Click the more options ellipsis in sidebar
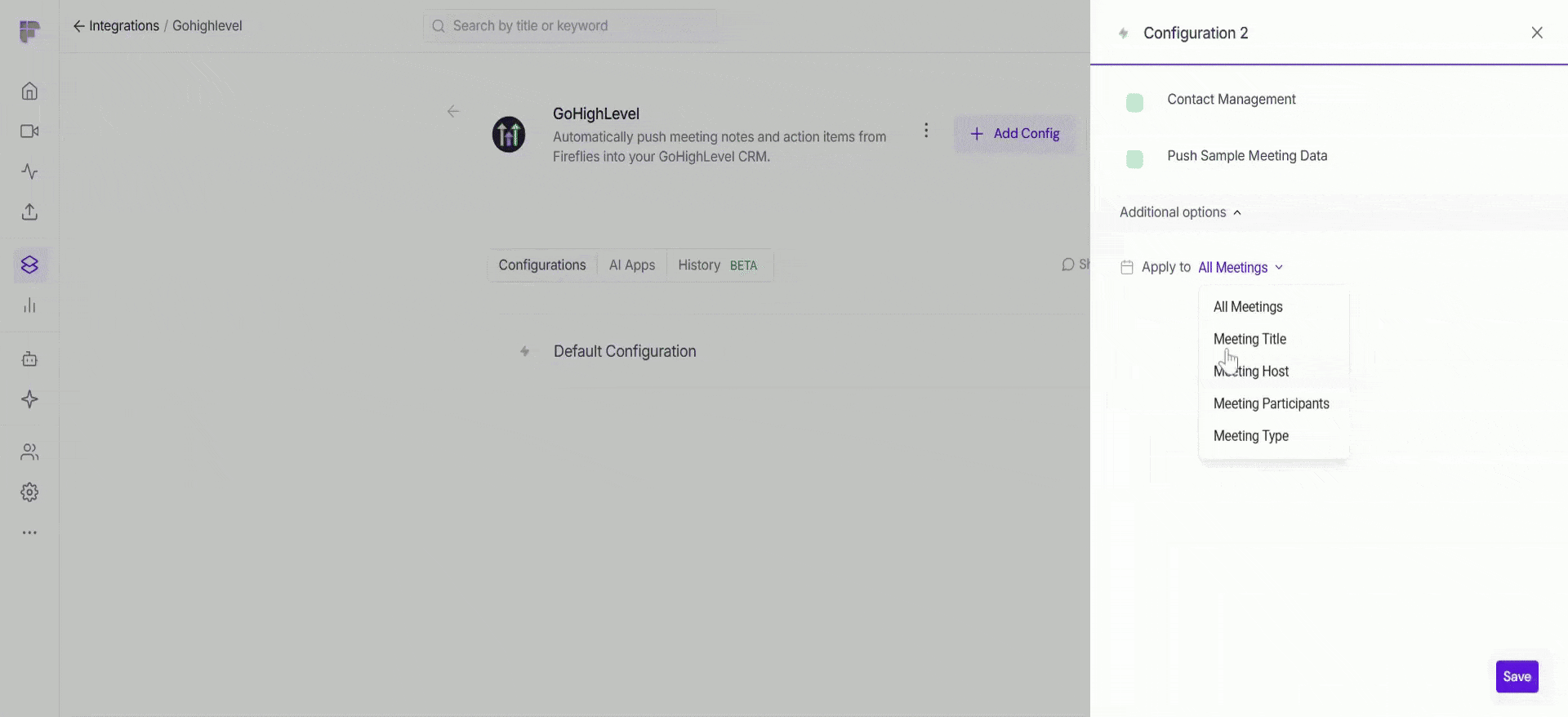Image resolution: width=1568 pixels, height=717 pixels. [29, 532]
